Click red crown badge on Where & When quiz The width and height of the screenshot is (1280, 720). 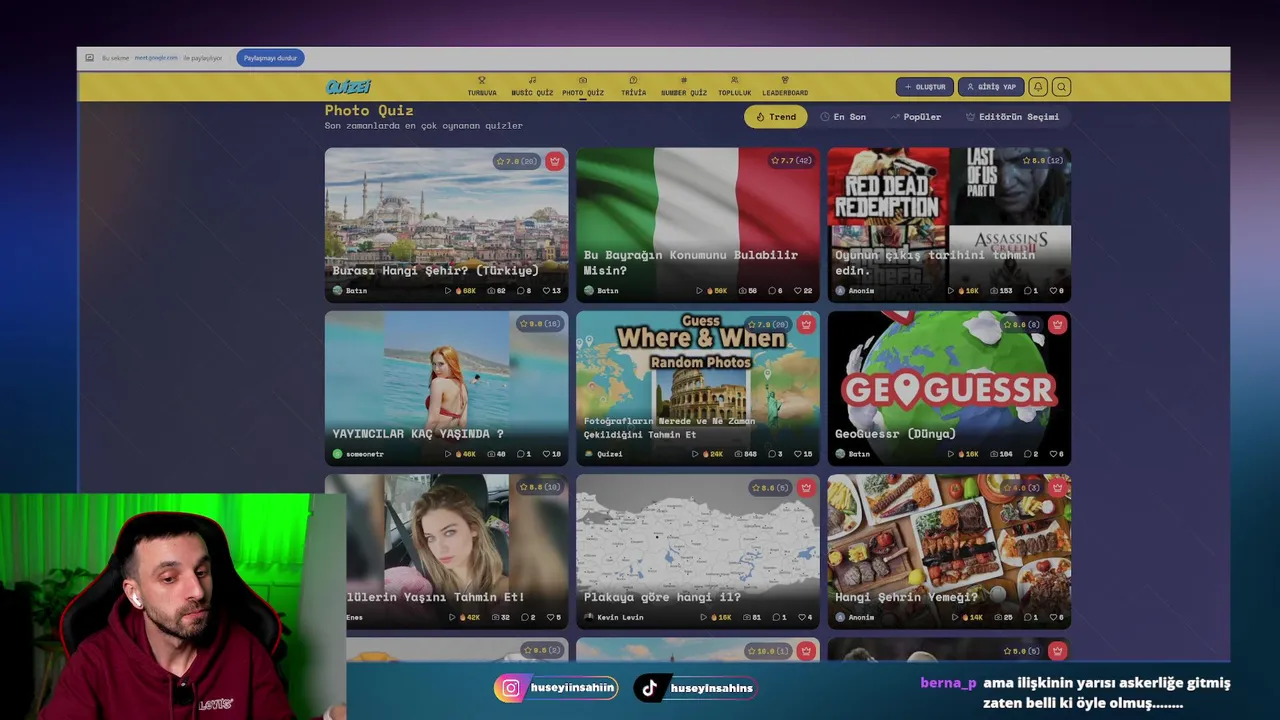[806, 324]
